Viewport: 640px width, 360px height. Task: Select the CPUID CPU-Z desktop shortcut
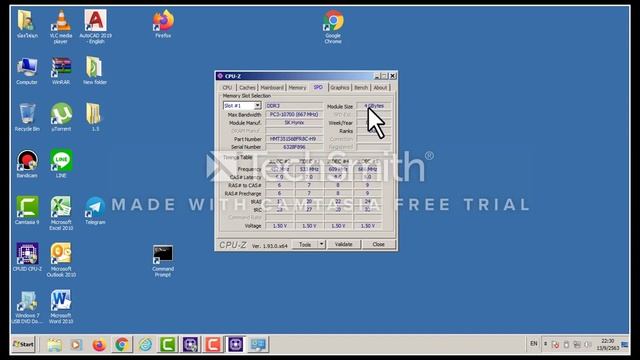(27, 257)
